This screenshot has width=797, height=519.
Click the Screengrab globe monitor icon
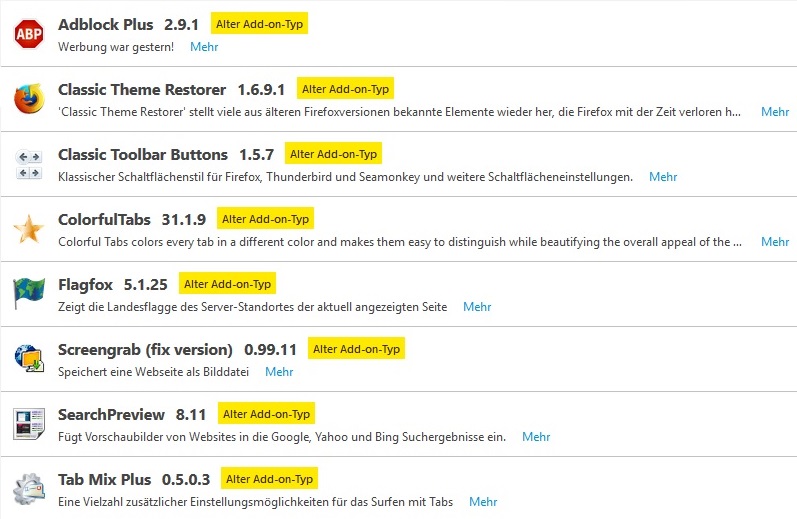point(29,358)
